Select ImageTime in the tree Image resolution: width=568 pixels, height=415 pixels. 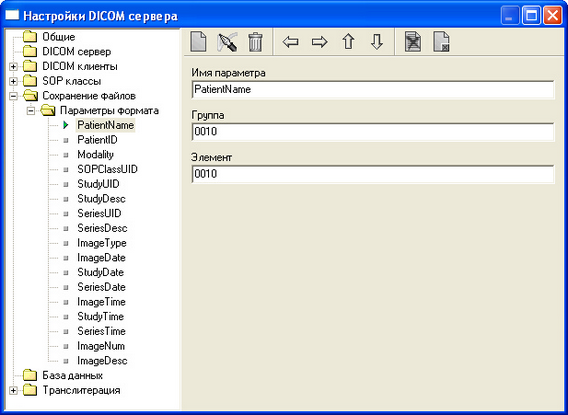(x=101, y=302)
